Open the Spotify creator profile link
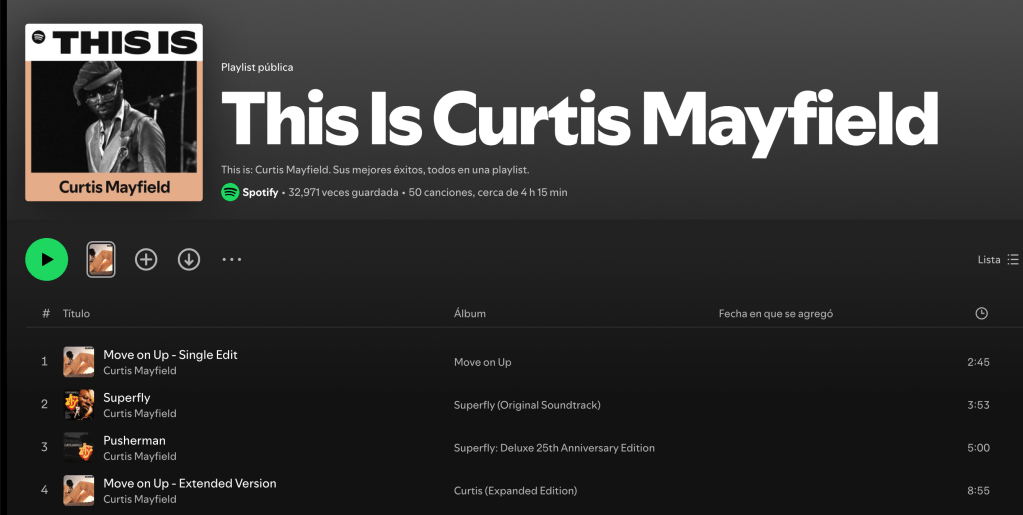1023x515 pixels. [260, 192]
